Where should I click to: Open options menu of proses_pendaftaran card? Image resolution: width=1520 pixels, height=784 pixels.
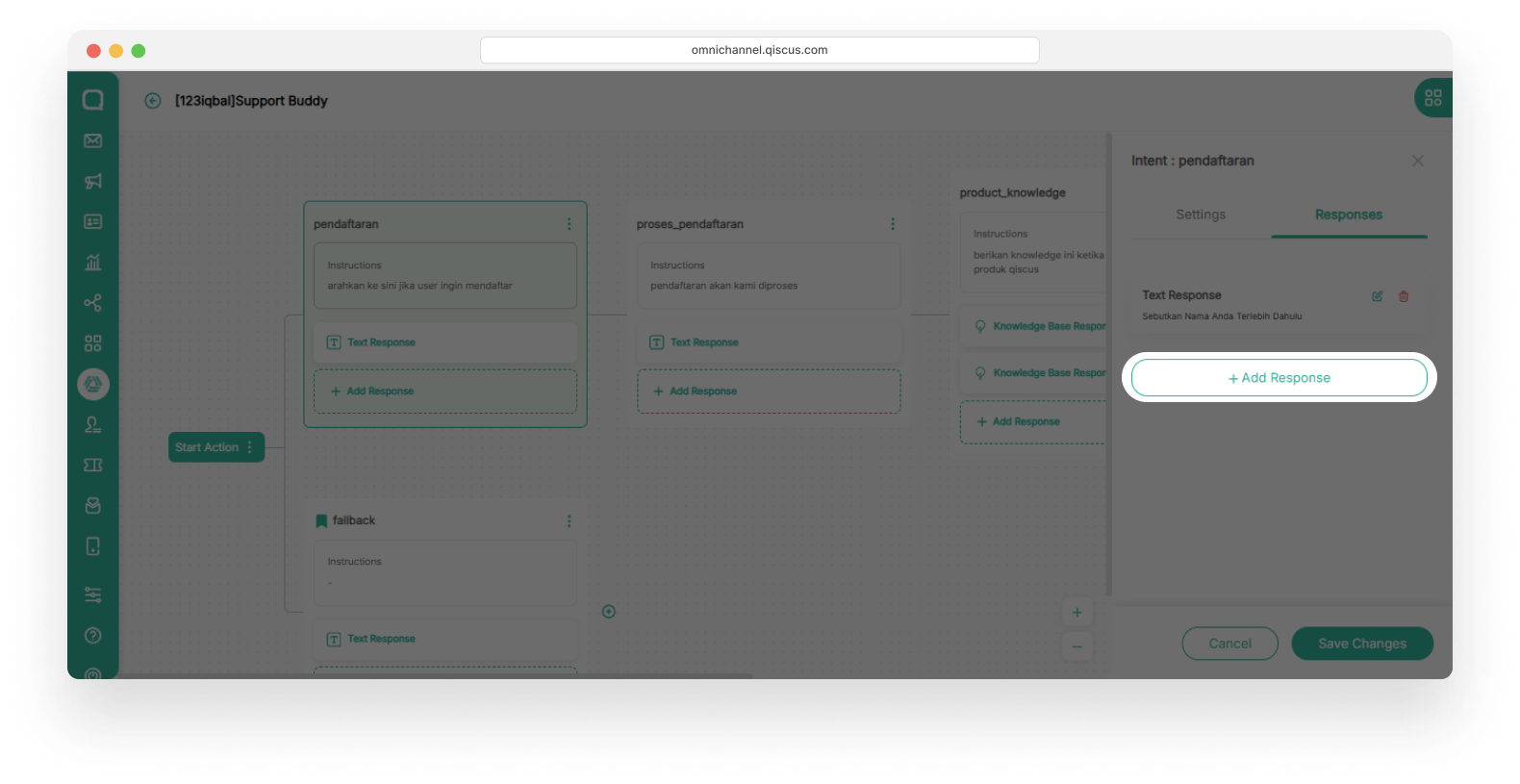893,224
